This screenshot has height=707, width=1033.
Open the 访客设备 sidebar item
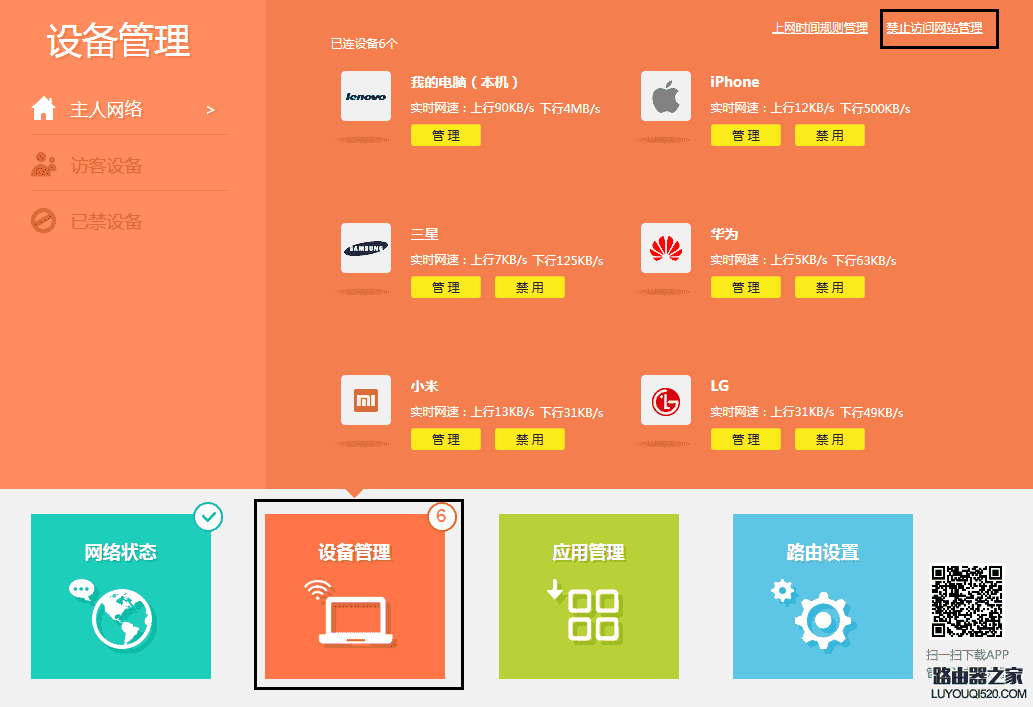(x=128, y=165)
